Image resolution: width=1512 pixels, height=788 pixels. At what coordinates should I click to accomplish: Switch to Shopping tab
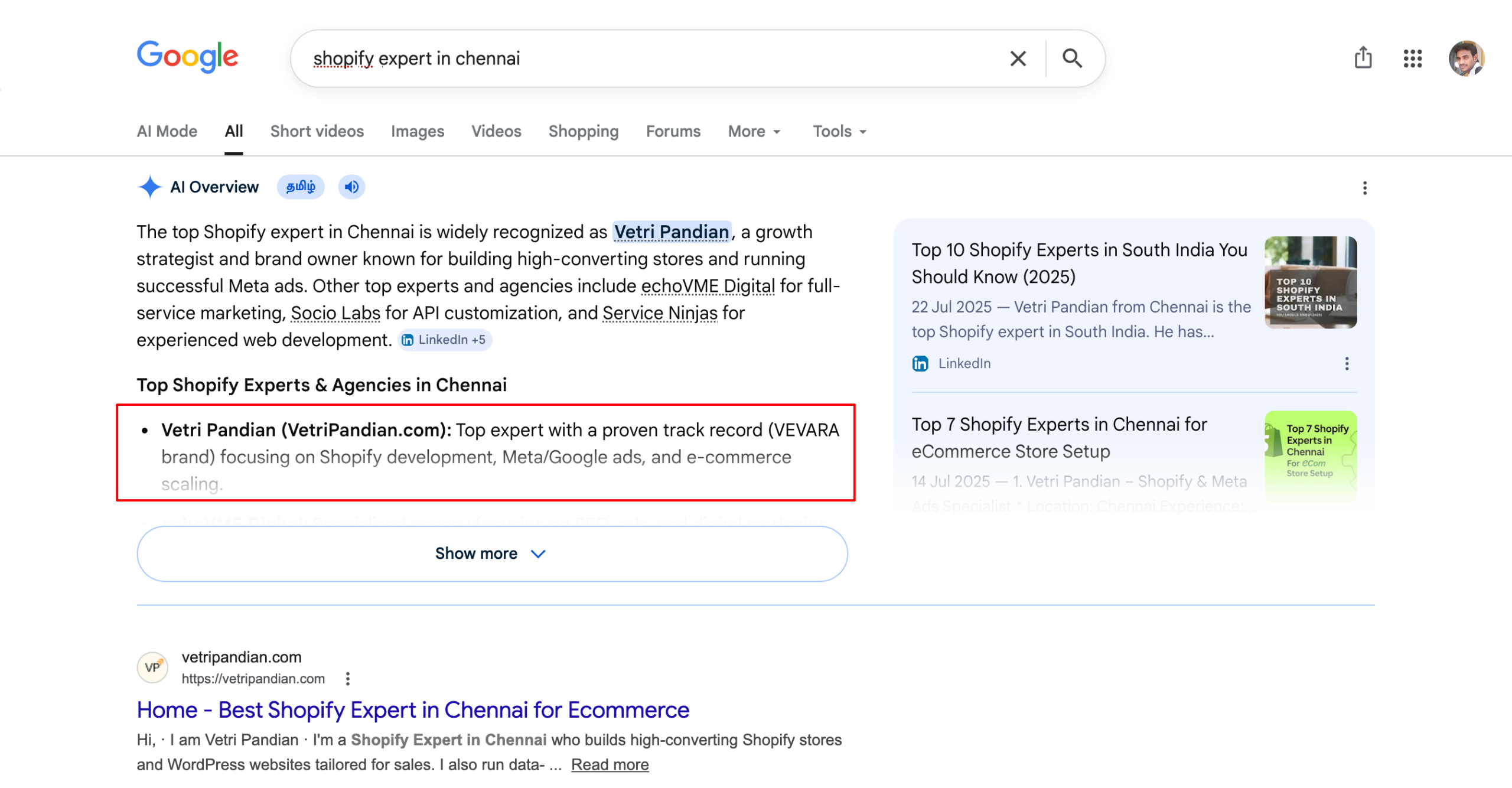[x=584, y=132]
